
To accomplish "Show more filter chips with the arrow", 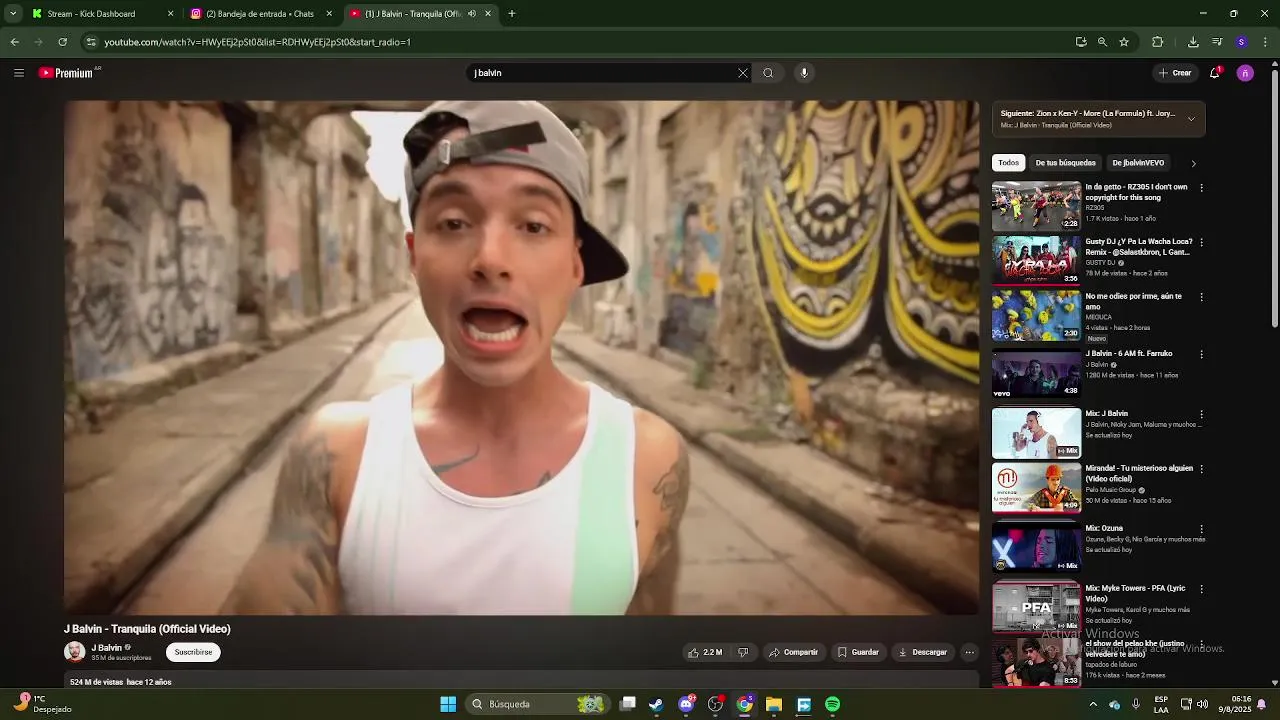I will tap(1193, 163).
